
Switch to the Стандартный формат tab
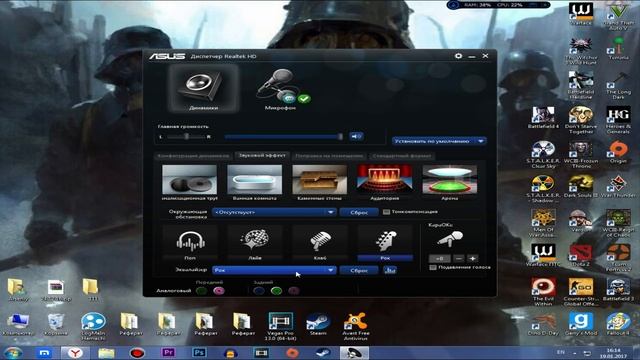pos(402,156)
